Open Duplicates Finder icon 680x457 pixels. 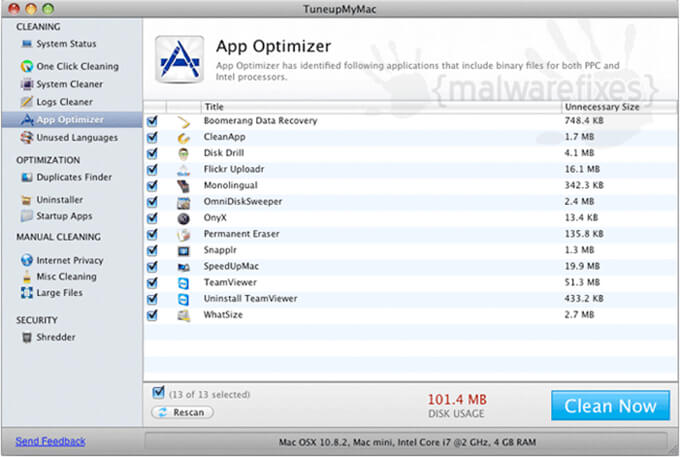(x=27, y=177)
